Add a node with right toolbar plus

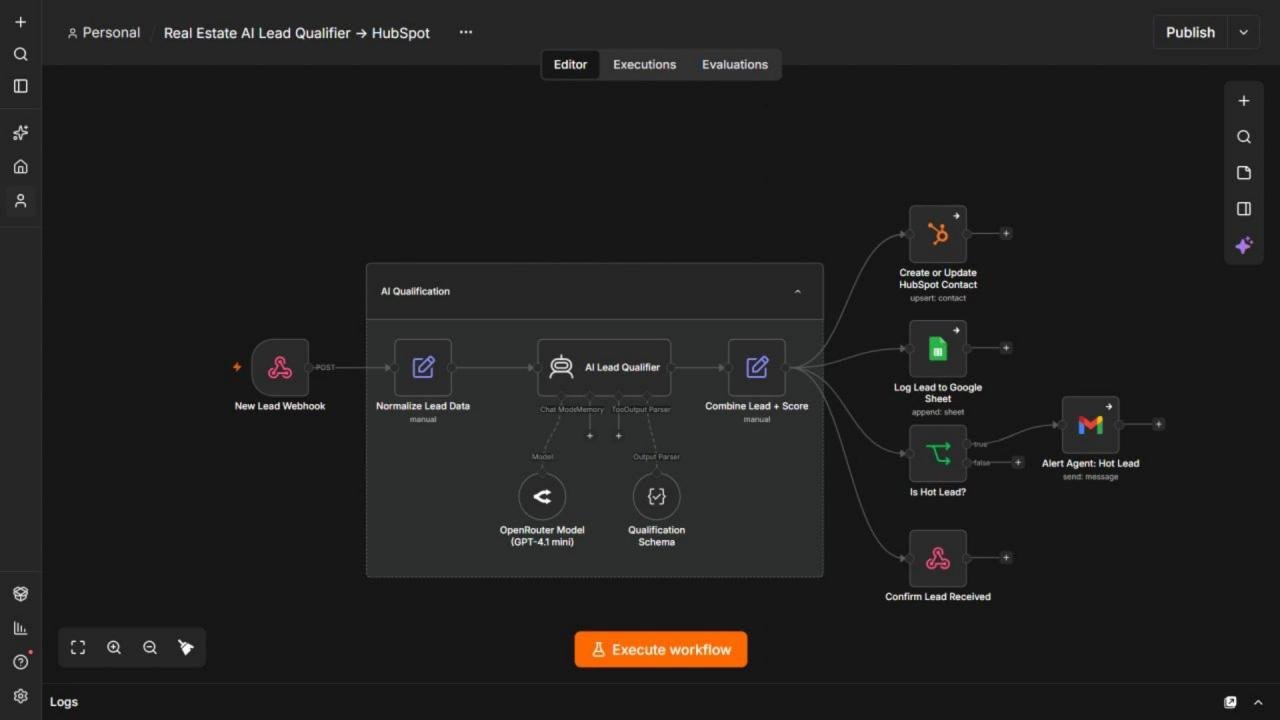1244,101
